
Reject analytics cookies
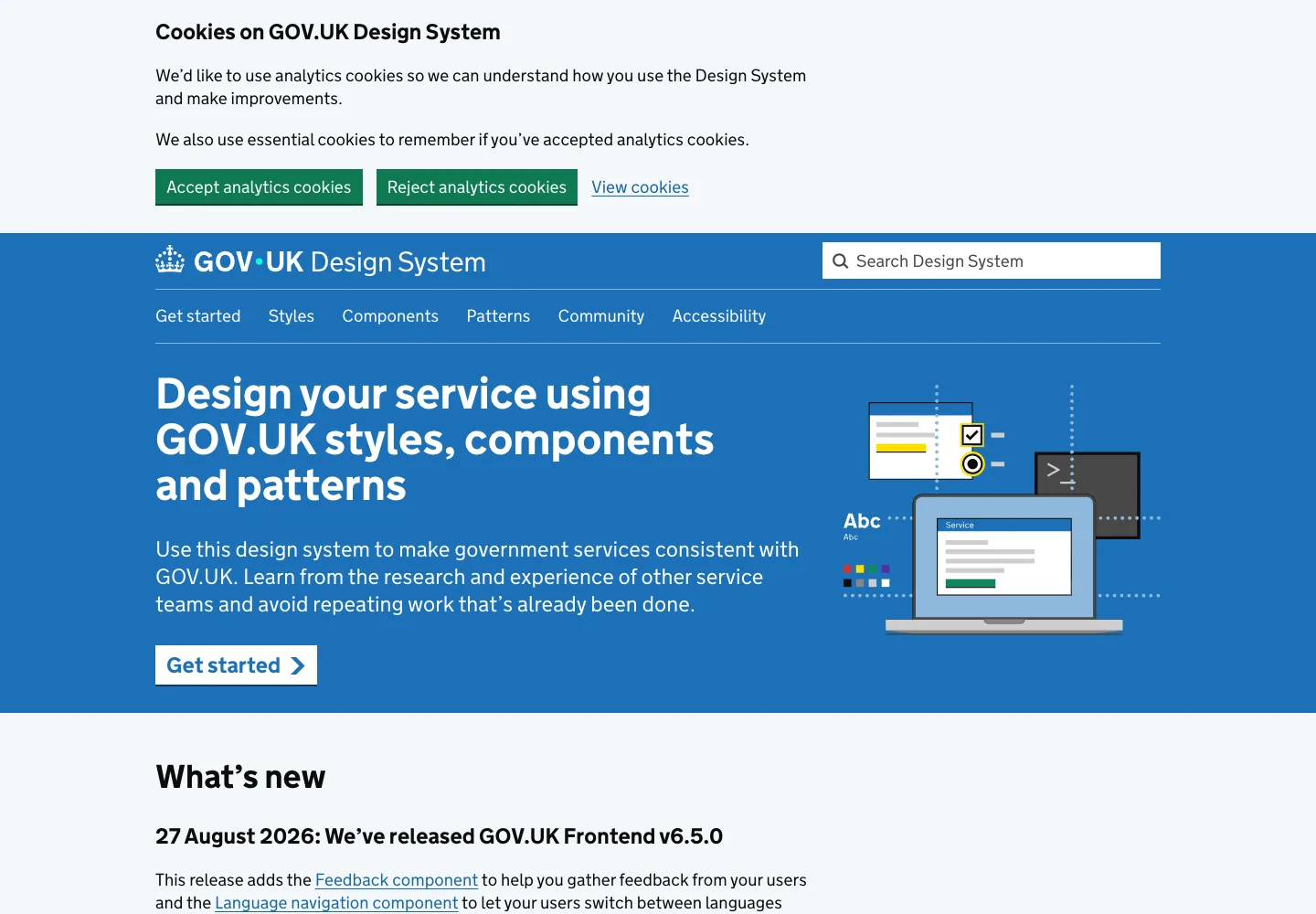[x=477, y=186]
